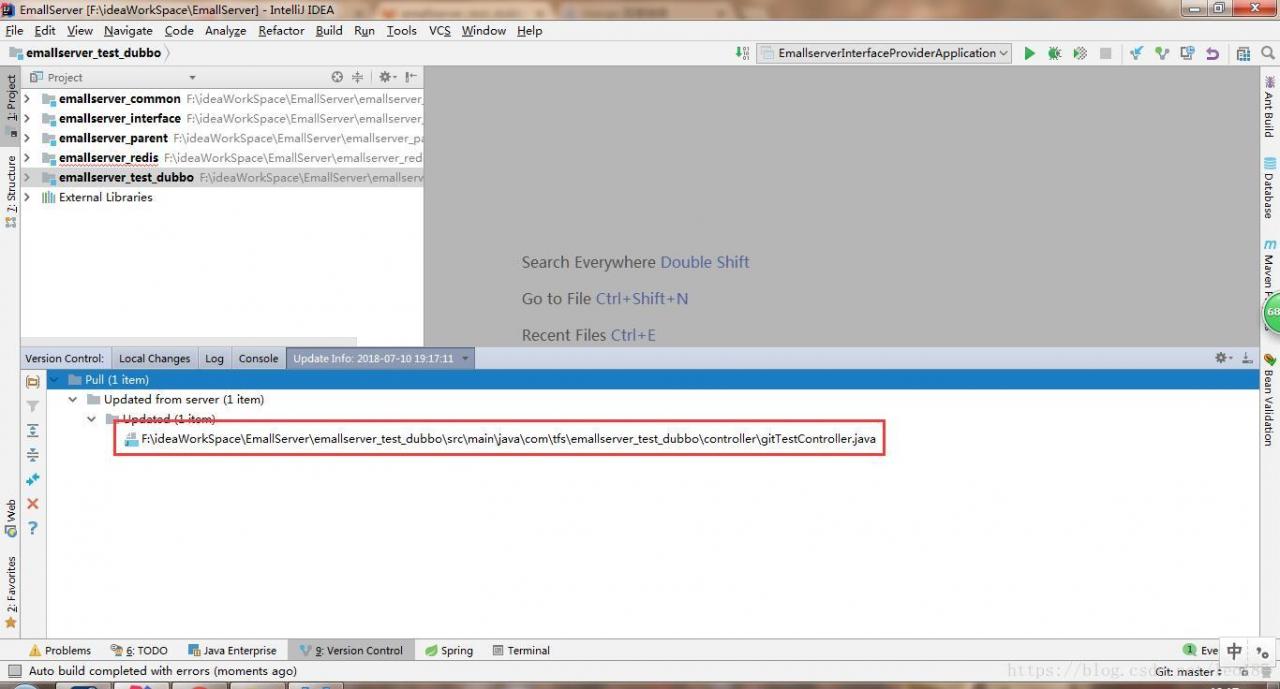
Task: Open Version Control panel settings gear
Action: (x=1223, y=358)
